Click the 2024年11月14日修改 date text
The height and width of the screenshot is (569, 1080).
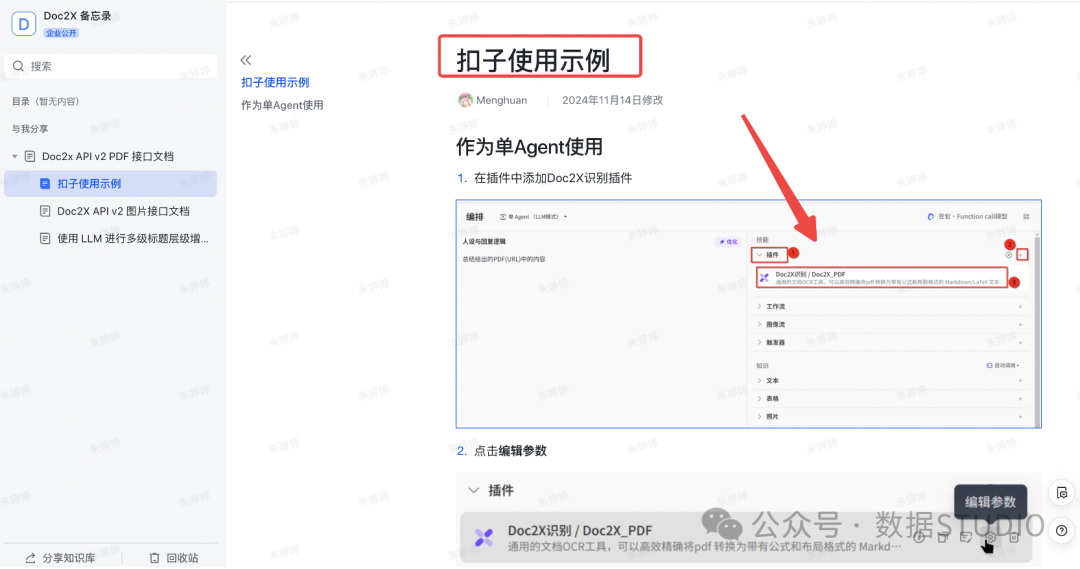[612, 101]
